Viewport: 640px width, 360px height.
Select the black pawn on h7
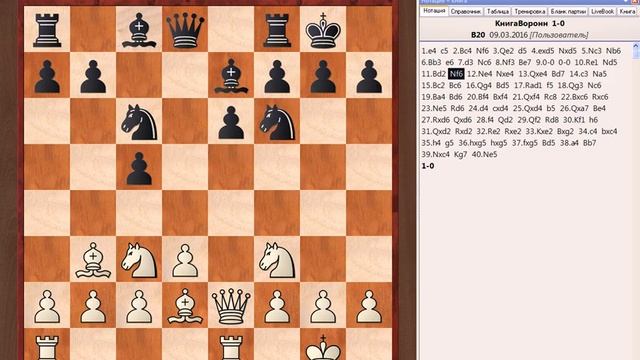pyautogui.click(x=369, y=77)
